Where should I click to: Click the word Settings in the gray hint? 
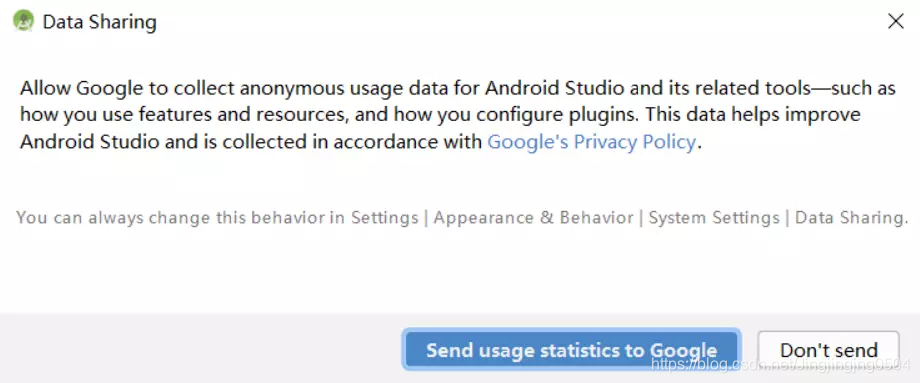pyautogui.click(x=384, y=218)
